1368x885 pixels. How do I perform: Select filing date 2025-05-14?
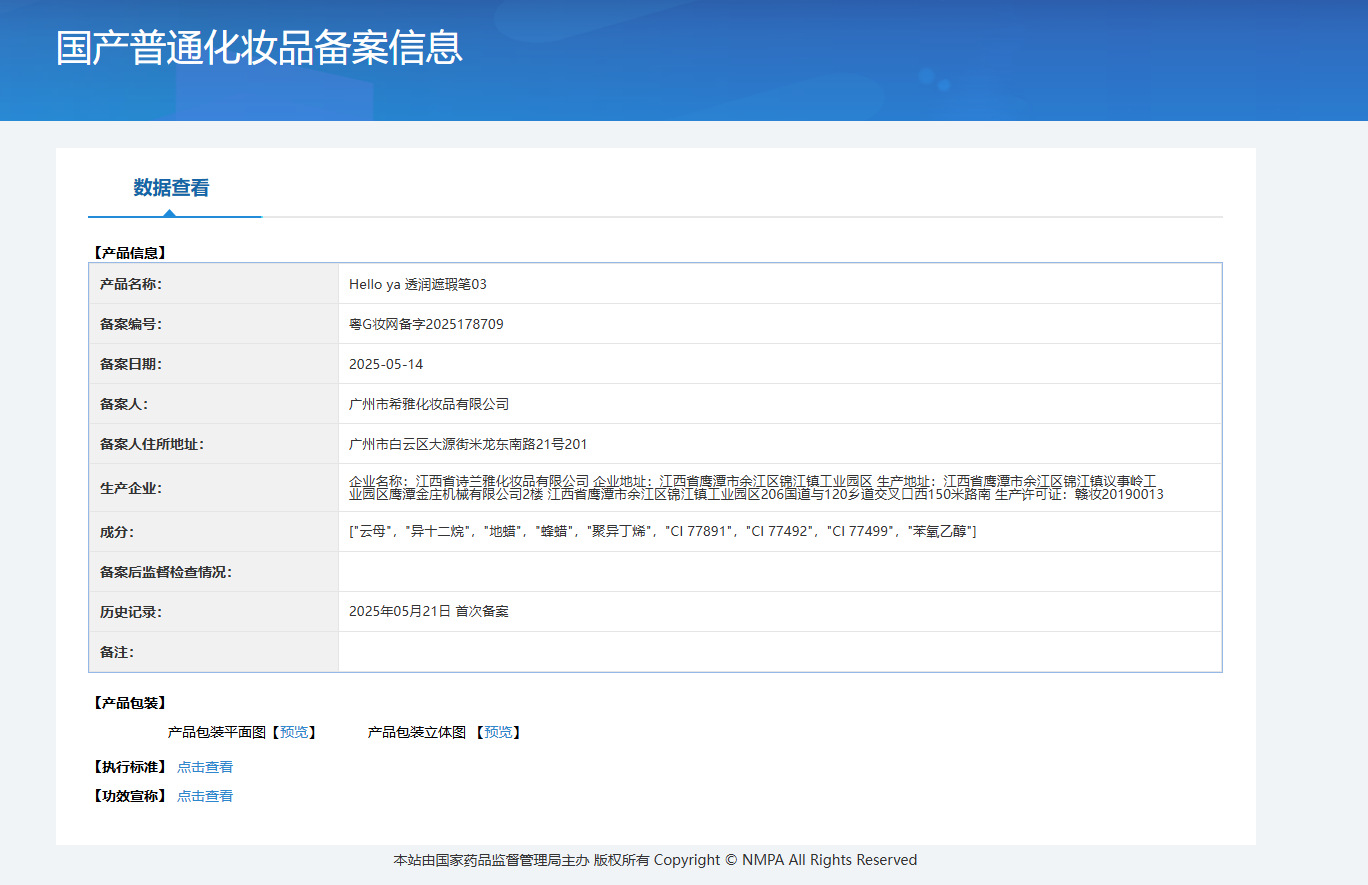[x=386, y=365]
